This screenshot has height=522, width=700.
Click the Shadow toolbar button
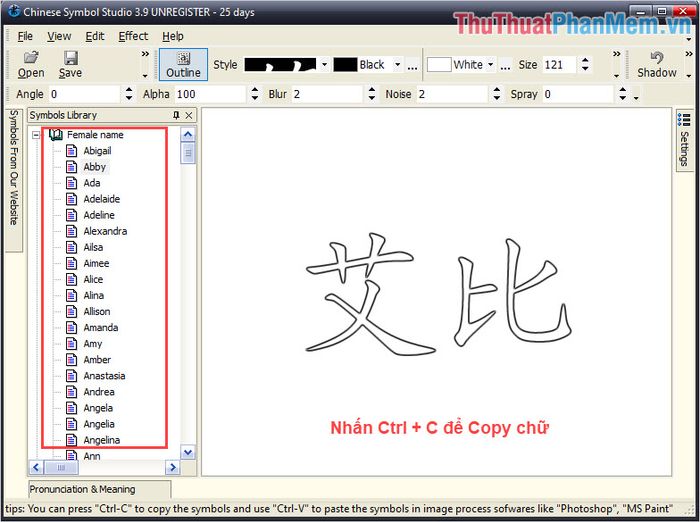pos(657,65)
